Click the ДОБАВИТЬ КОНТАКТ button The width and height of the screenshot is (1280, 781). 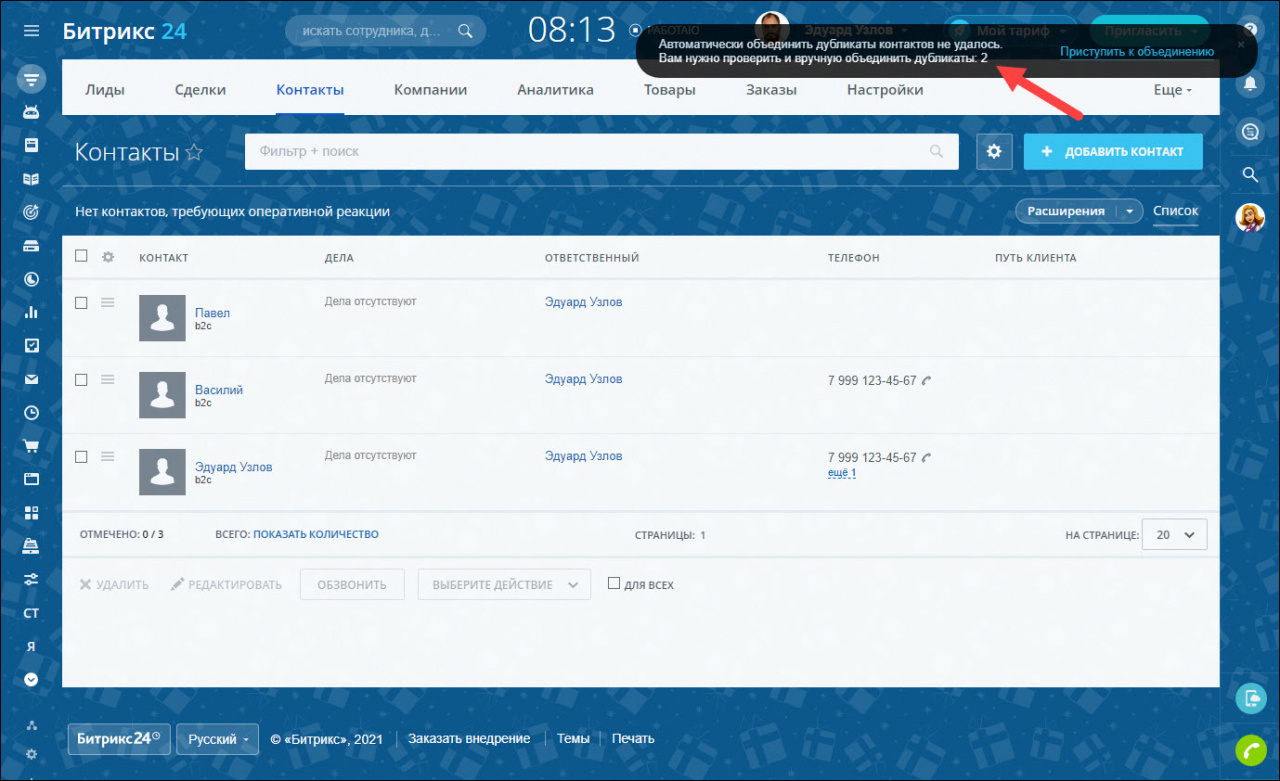click(1113, 151)
